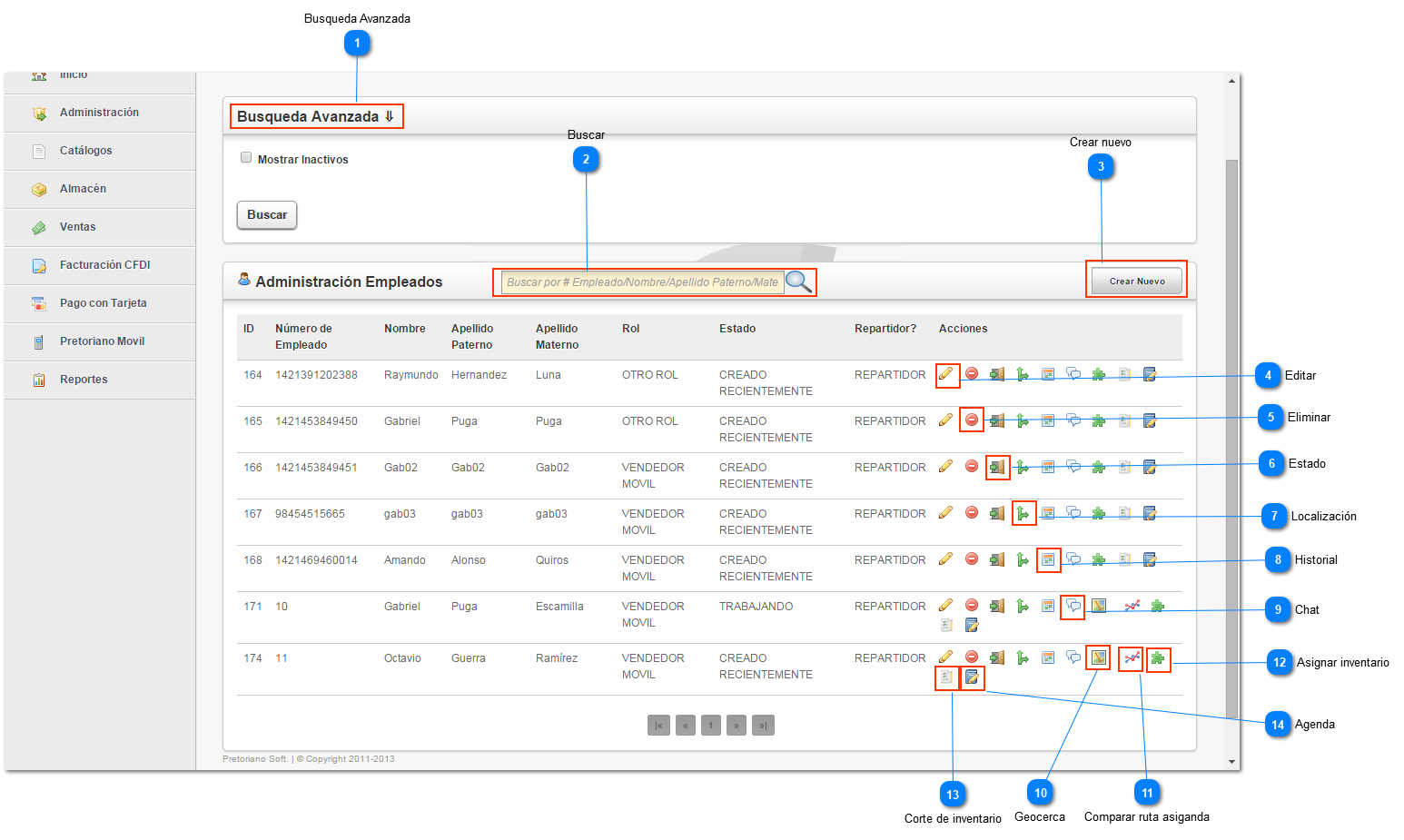1404x840 pixels.
Task: Click scrollbar up arrow
Action: click(x=1231, y=81)
